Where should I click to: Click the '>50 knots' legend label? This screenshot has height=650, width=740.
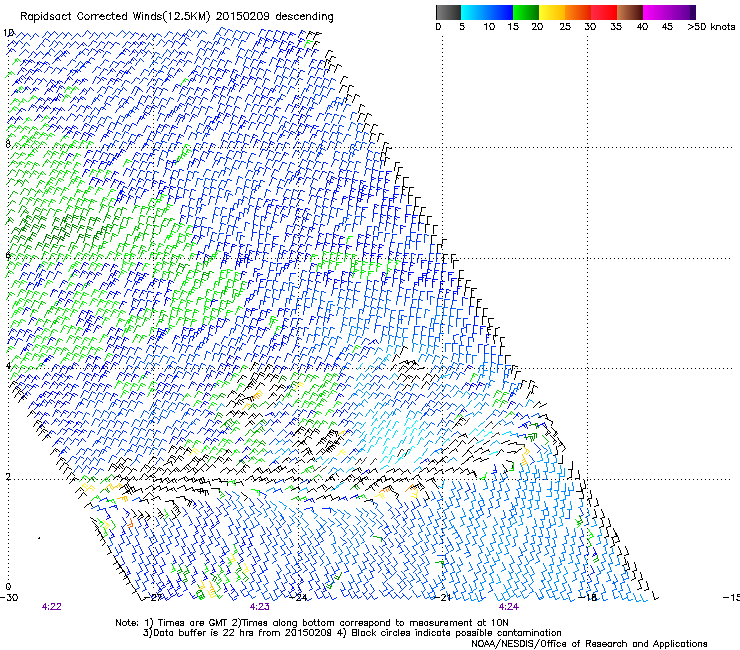pyautogui.click(x=711, y=27)
